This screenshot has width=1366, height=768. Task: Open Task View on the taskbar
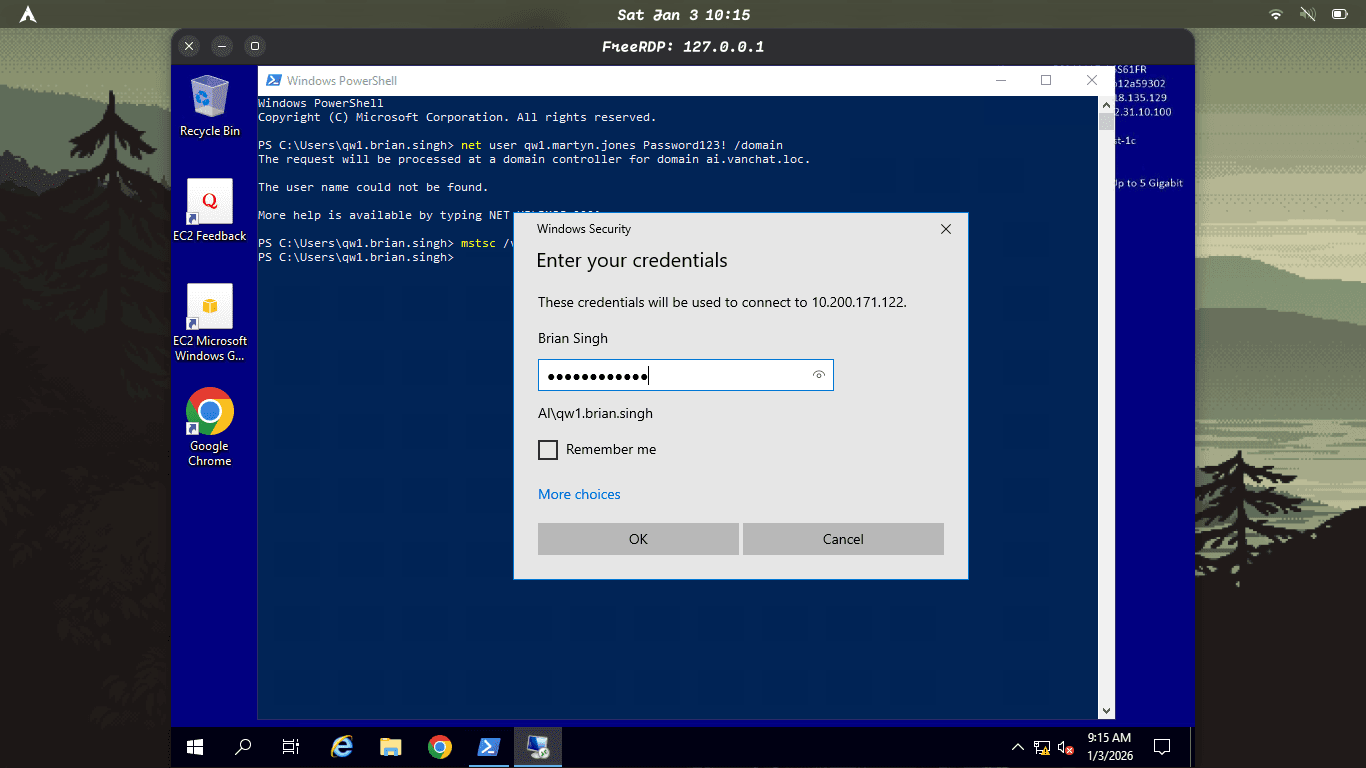291,747
